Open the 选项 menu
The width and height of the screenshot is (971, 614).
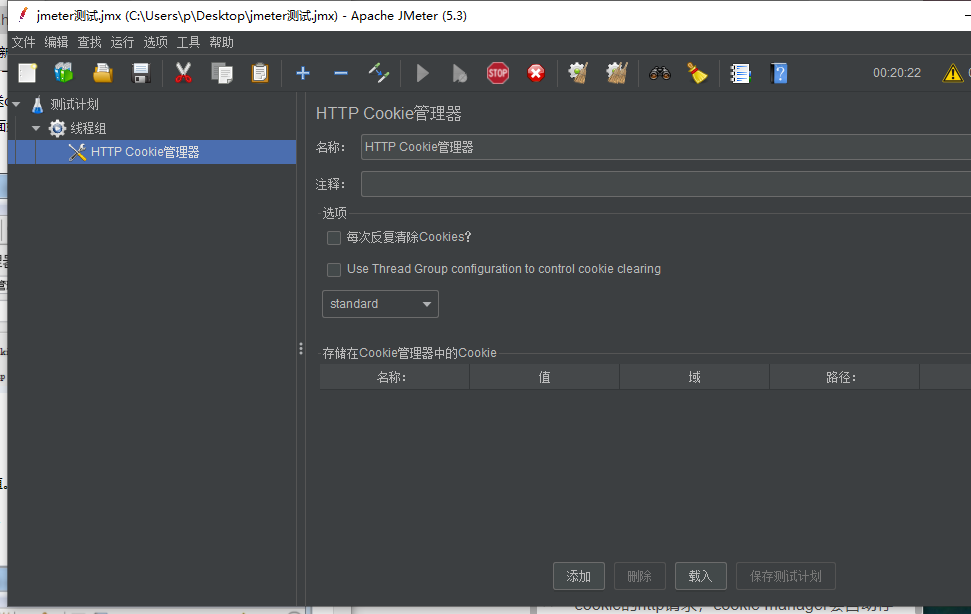[155, 42]
